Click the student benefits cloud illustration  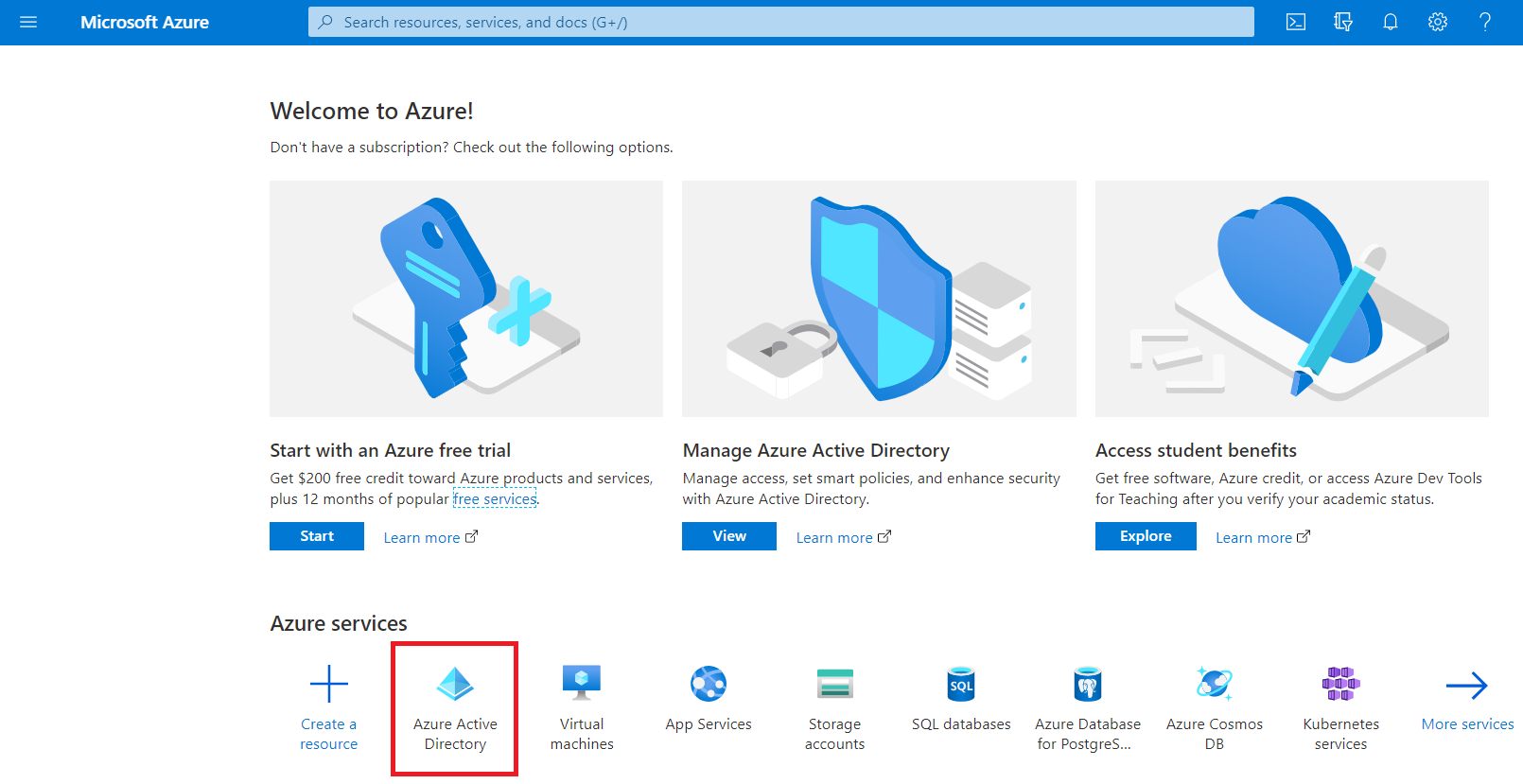[1292, 299]
